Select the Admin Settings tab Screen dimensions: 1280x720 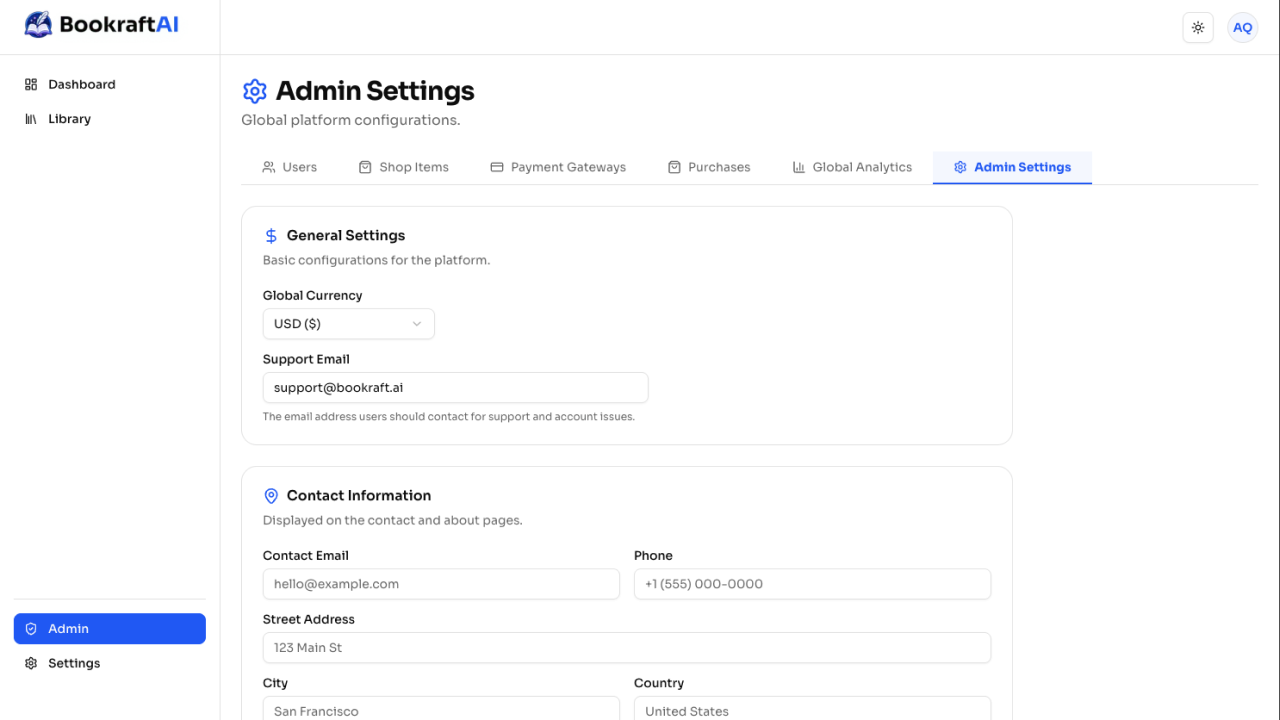[1012, 167]
